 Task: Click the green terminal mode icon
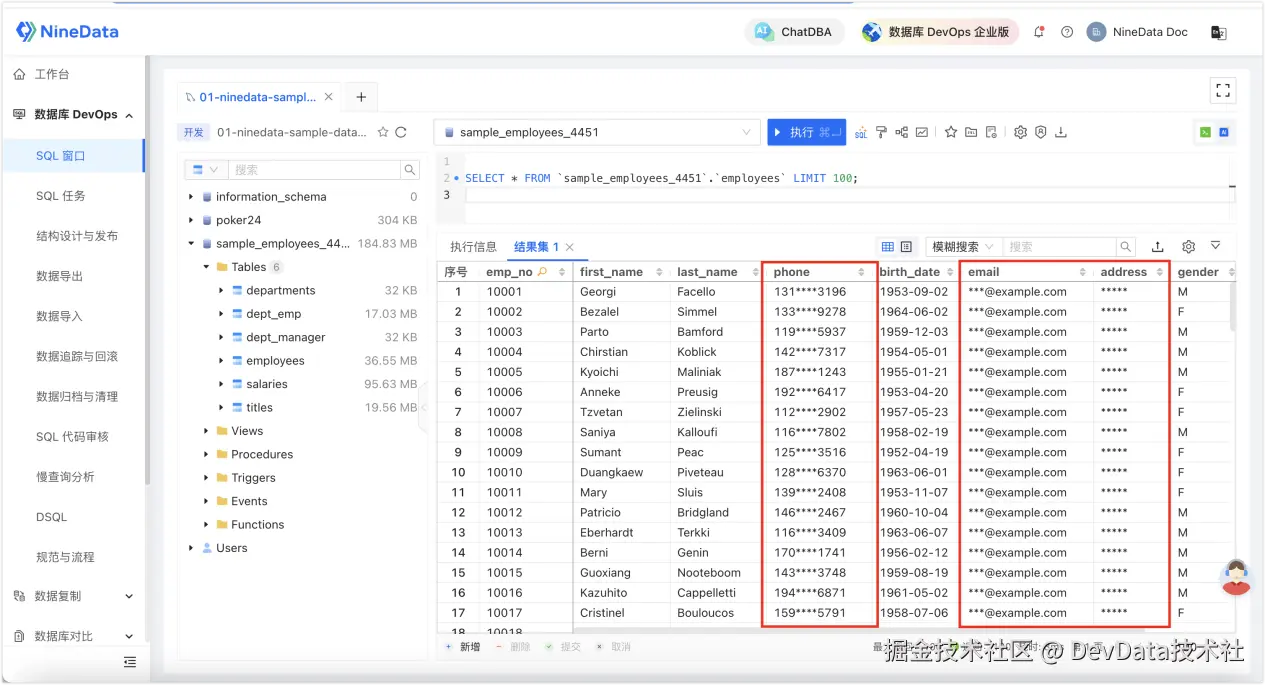(1206, 132)
